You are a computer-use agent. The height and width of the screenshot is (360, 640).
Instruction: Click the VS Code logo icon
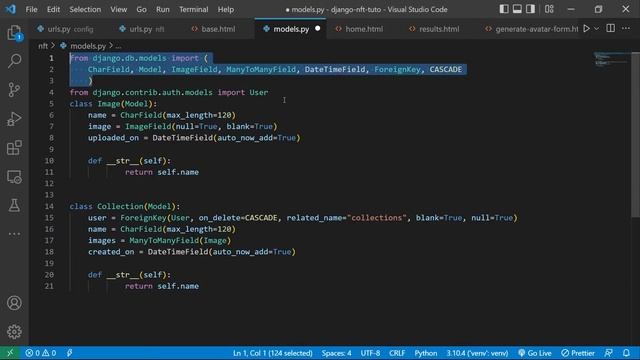pos(11,9)
